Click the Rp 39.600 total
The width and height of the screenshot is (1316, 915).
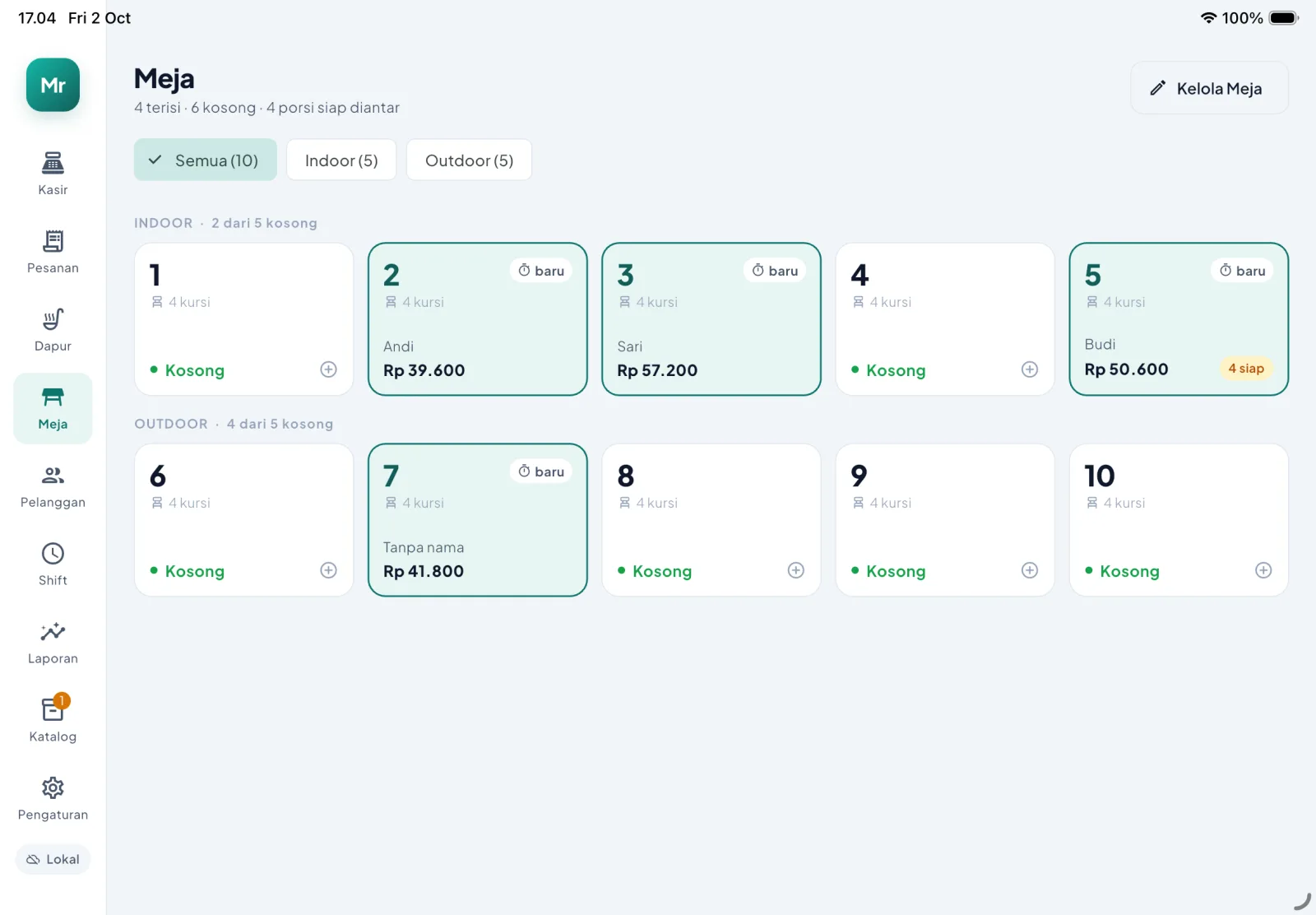point(424,370)
